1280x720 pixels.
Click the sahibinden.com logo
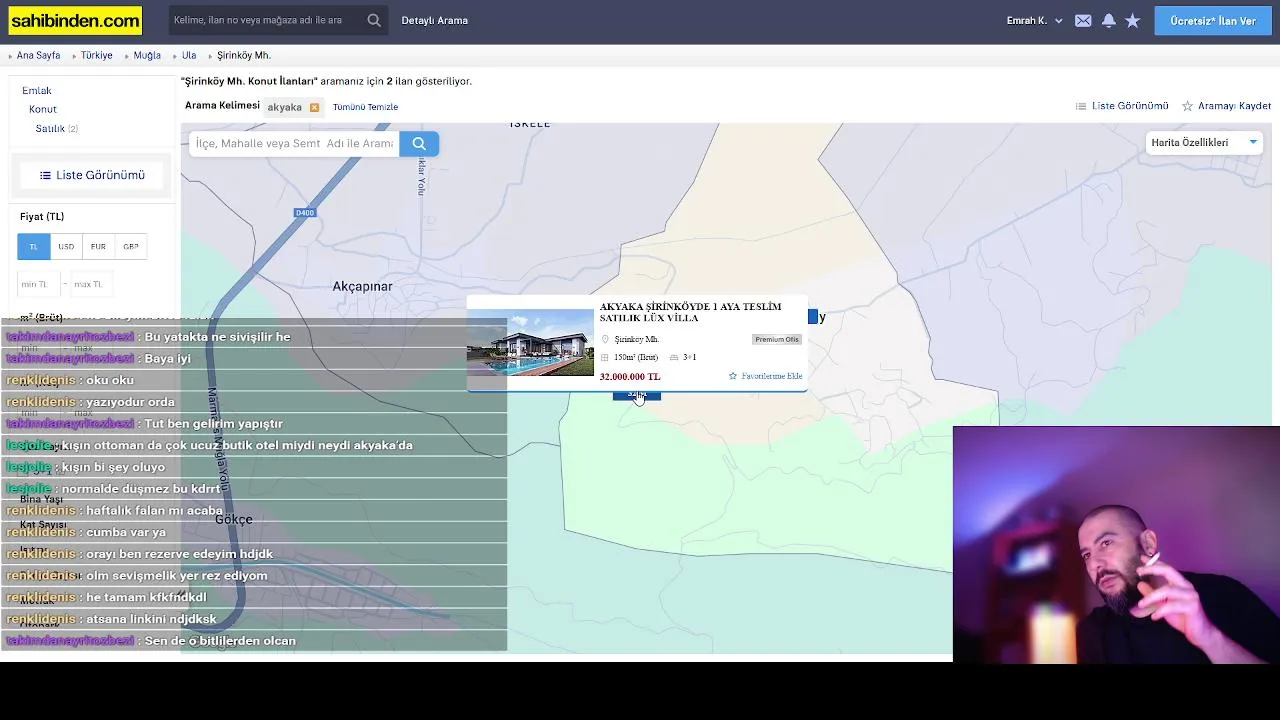(x=75, y=20)
